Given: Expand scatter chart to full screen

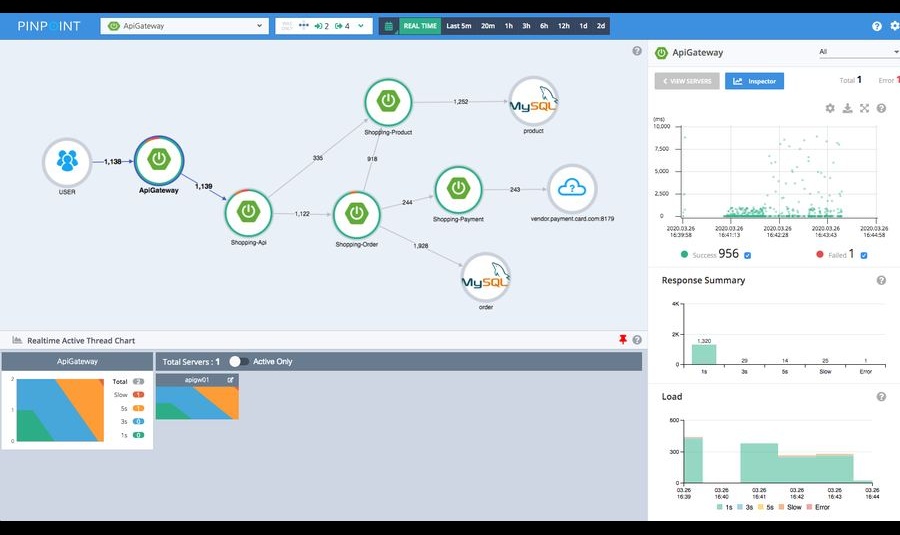Looking at the screenshot, I should click(x=864, y=108).
